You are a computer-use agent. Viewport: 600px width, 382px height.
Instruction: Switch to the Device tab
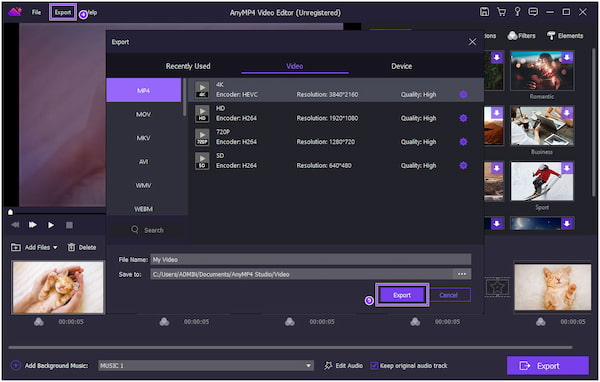point(401,66)
